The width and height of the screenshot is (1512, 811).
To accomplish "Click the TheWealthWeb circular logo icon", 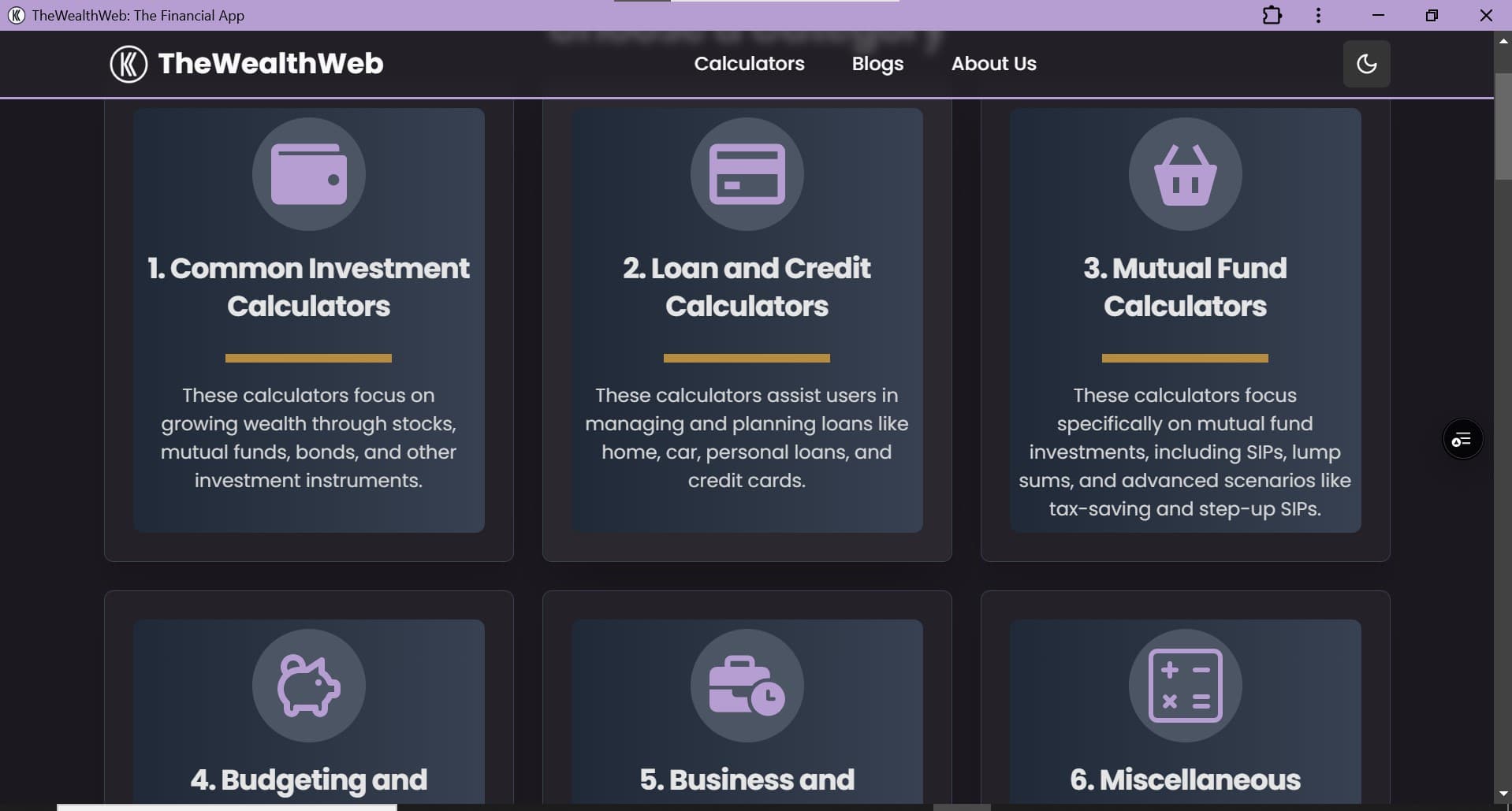I will click(128, 64).
